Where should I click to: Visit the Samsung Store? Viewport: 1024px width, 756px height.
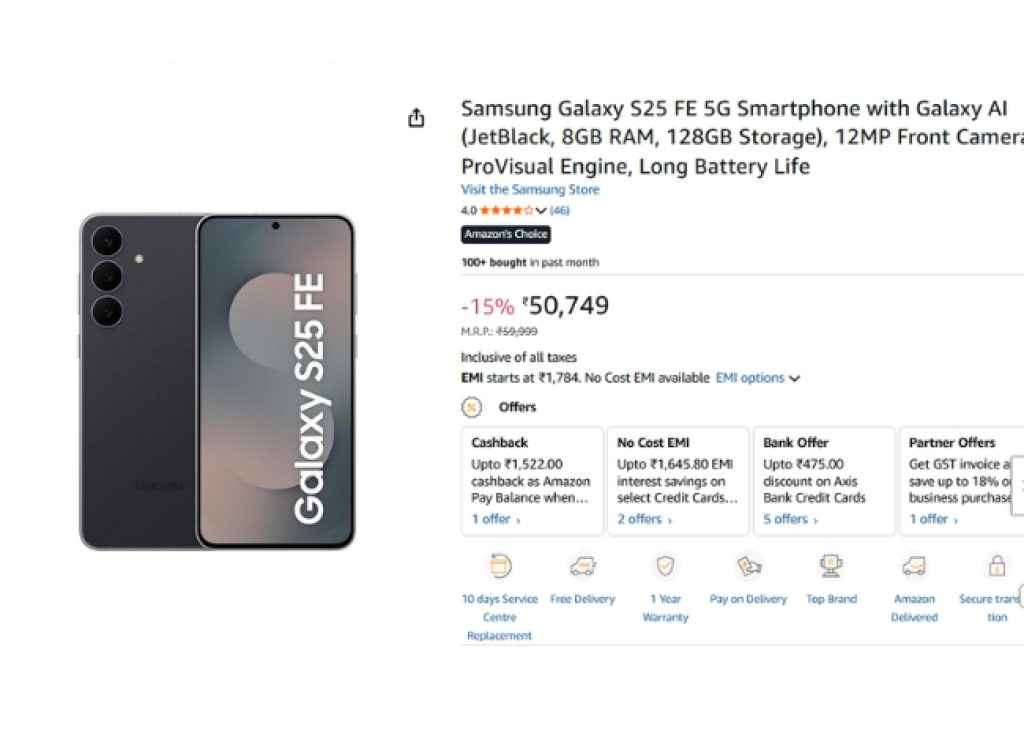point(531,189)
